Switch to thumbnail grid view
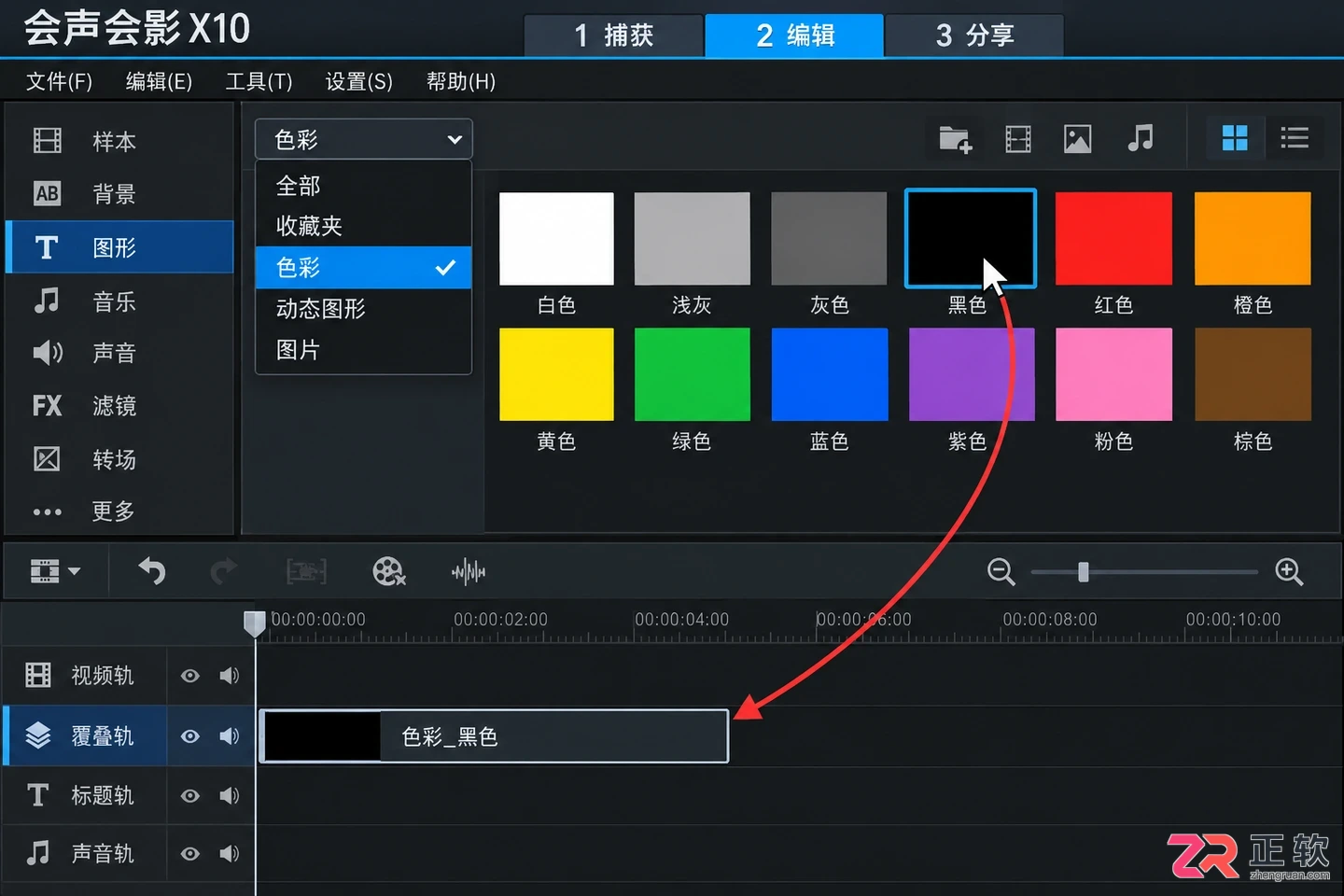 pos(1235,138)
